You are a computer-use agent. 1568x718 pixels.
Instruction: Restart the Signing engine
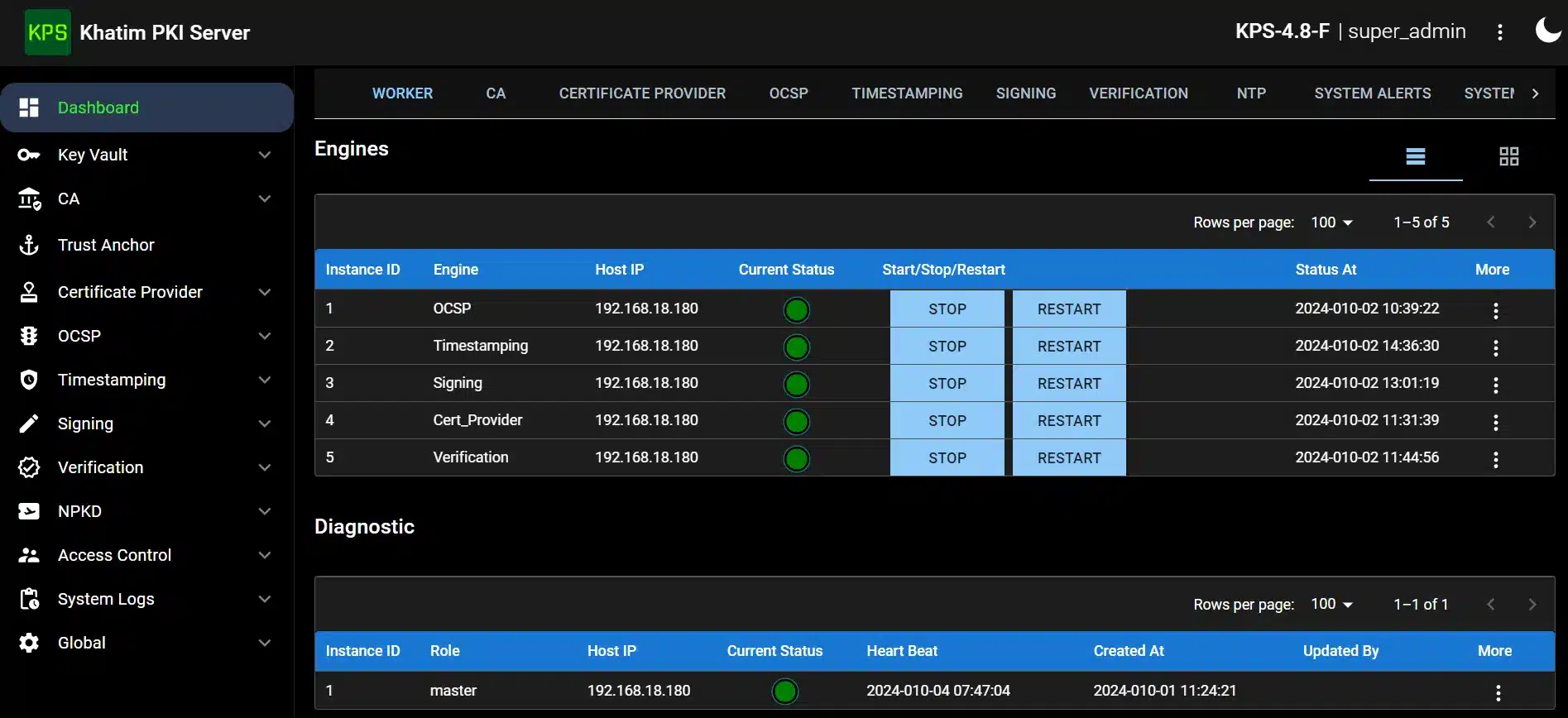1069,384
